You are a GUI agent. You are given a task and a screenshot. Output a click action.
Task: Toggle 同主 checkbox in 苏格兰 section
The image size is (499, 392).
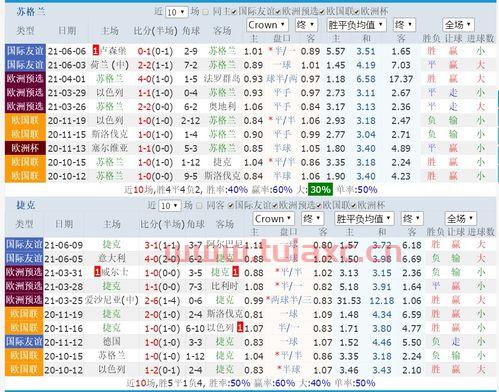pos(206,12)
